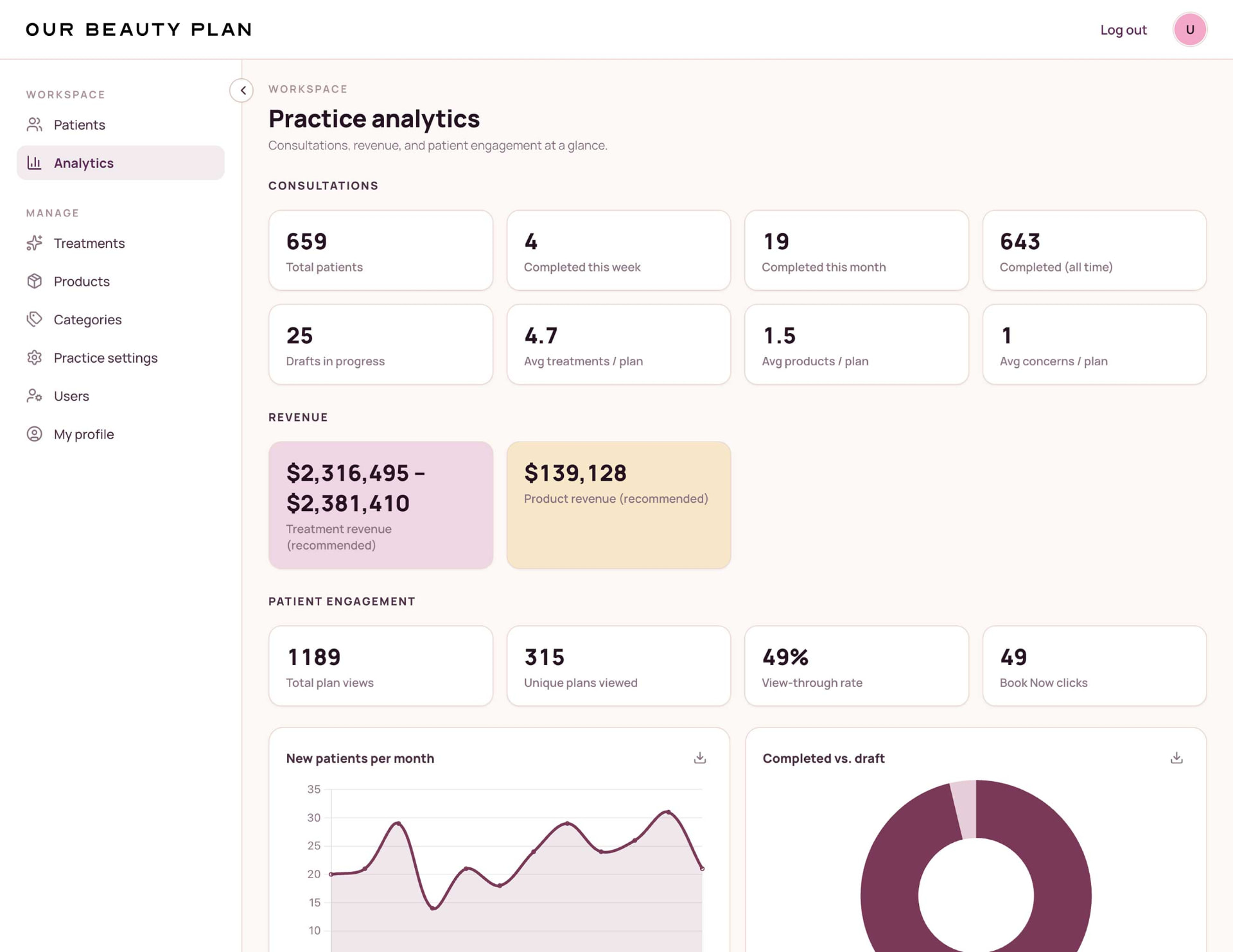
Task: Select Analytics in the sidebar
Action: (121, 163)
